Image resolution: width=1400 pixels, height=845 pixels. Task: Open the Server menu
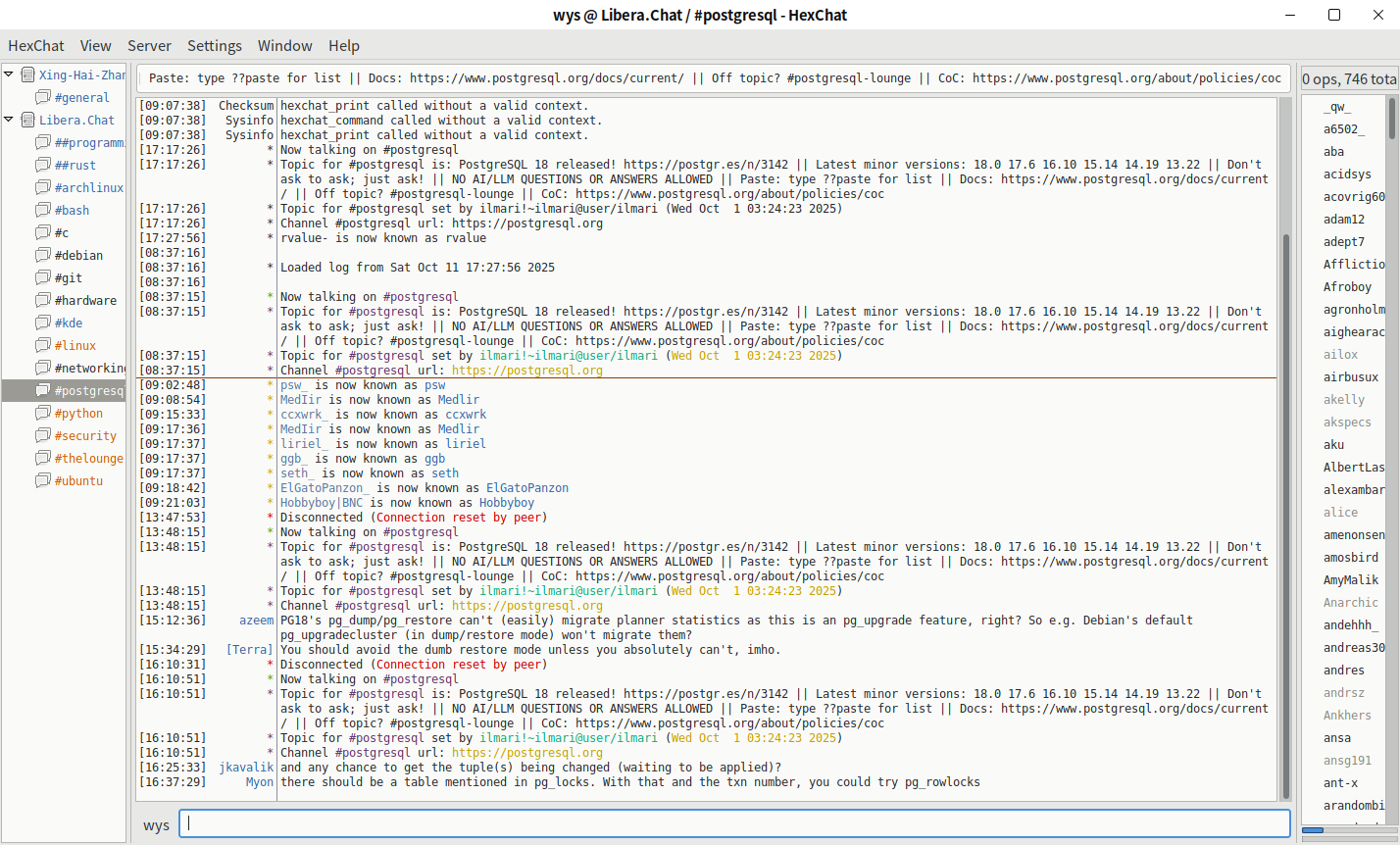(149, 46)
